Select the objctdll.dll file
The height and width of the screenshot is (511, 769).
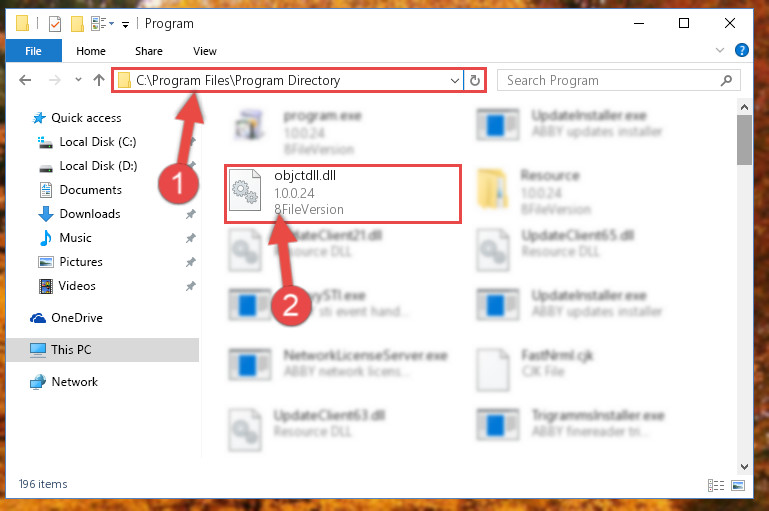(343, 194)
